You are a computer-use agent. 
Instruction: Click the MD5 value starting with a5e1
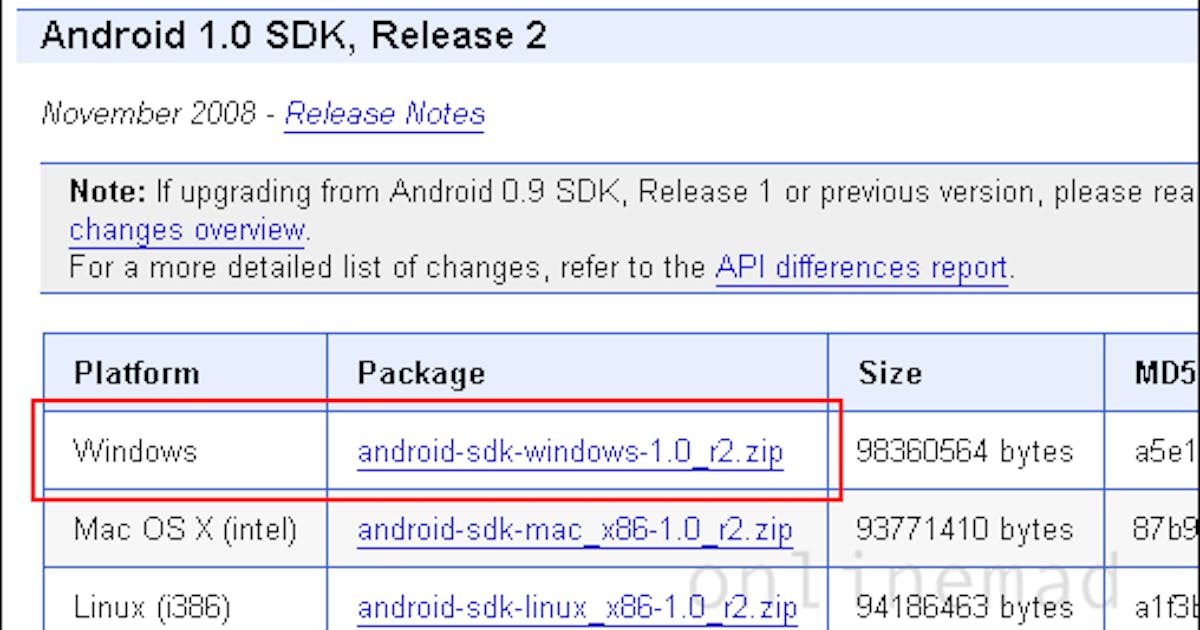[x=1165, y=451]
